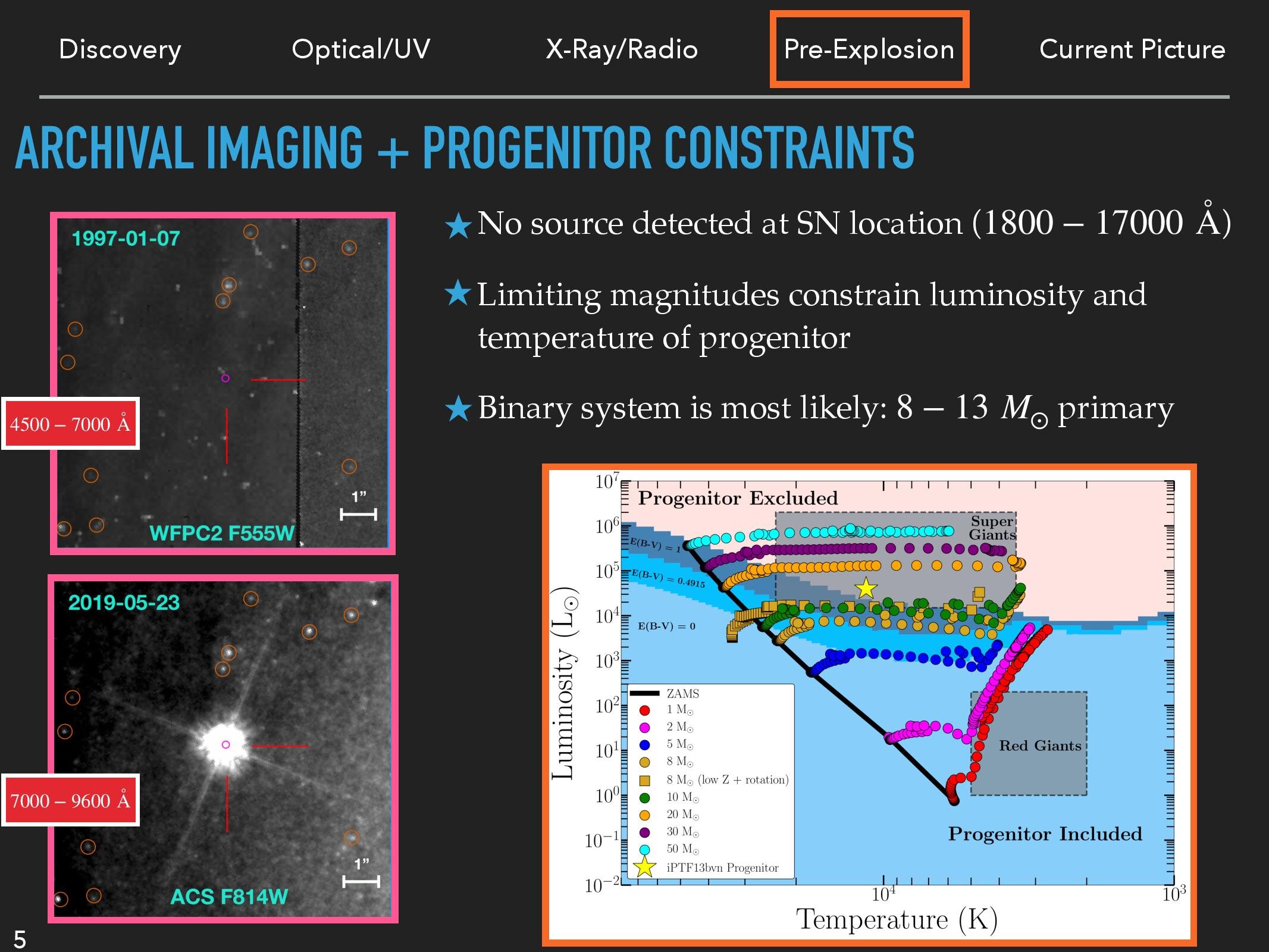Click the blue star bullet beside 'Binary system'
This screenshot has height=952, width=1269.
[x=458, y=409]
